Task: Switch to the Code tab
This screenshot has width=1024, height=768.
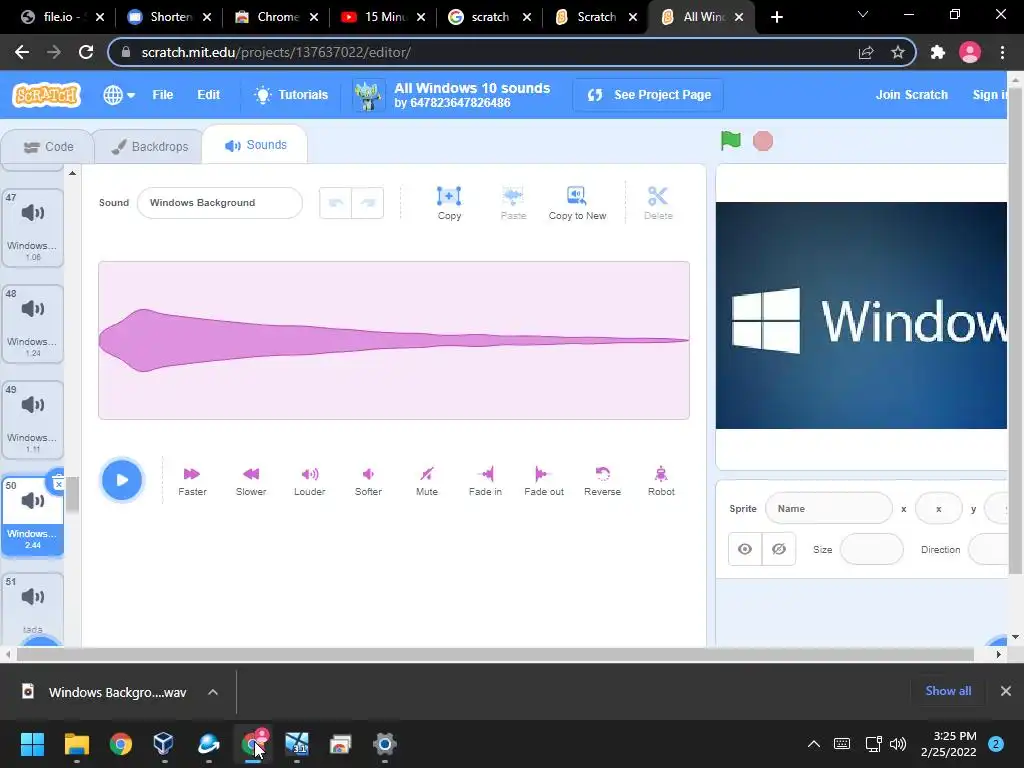Action: click(48, 147)
